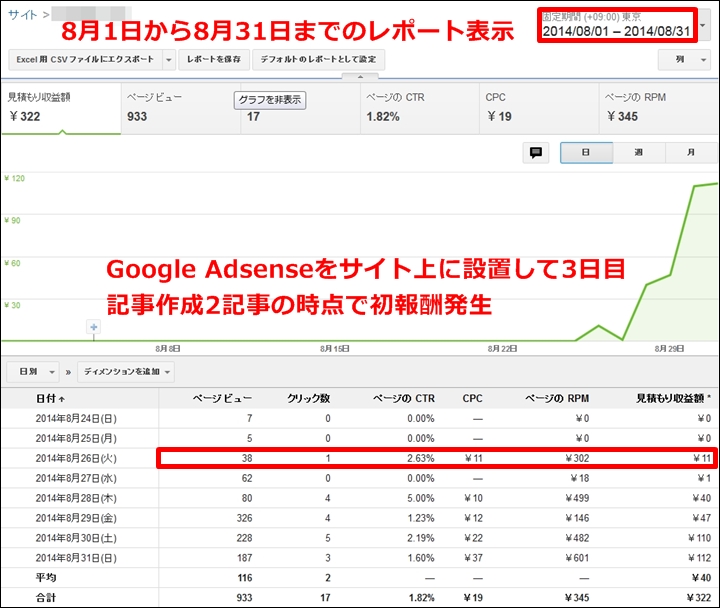Select the 2014年8月30日(土) row date
This screenshot has width=720, height=608.
click(76, 538)
